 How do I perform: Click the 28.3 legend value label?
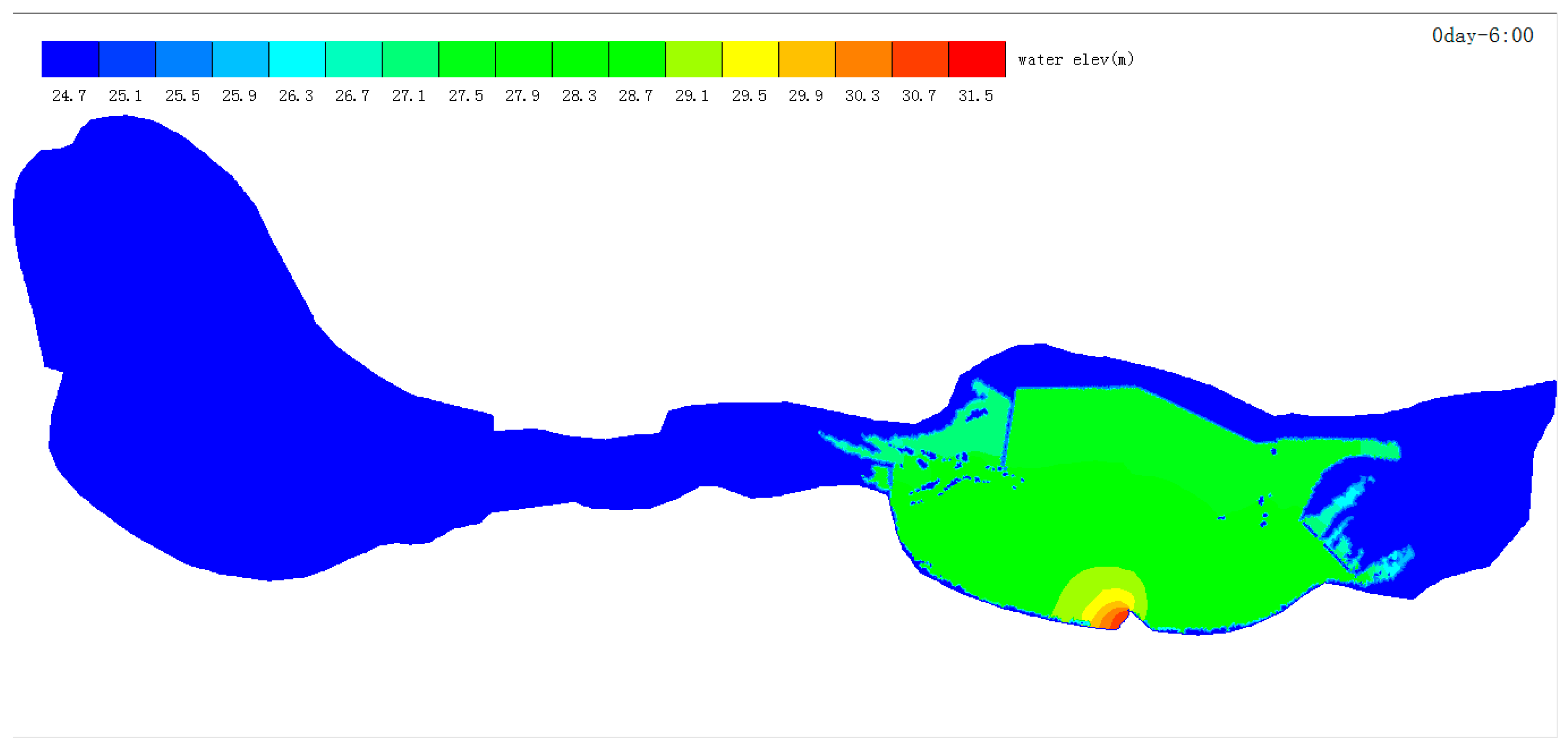click(579, 96)
